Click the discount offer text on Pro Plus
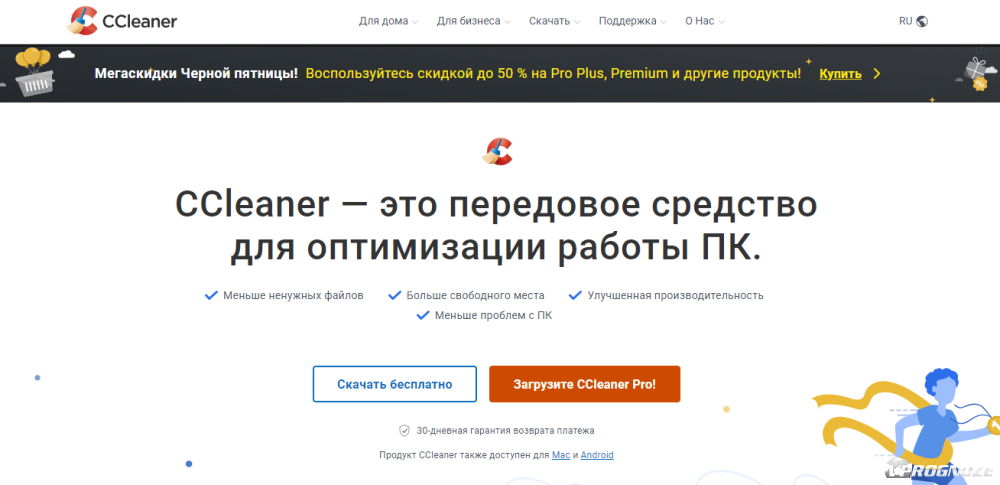This screenshot has width=1000, height=485. coord(553,73)
